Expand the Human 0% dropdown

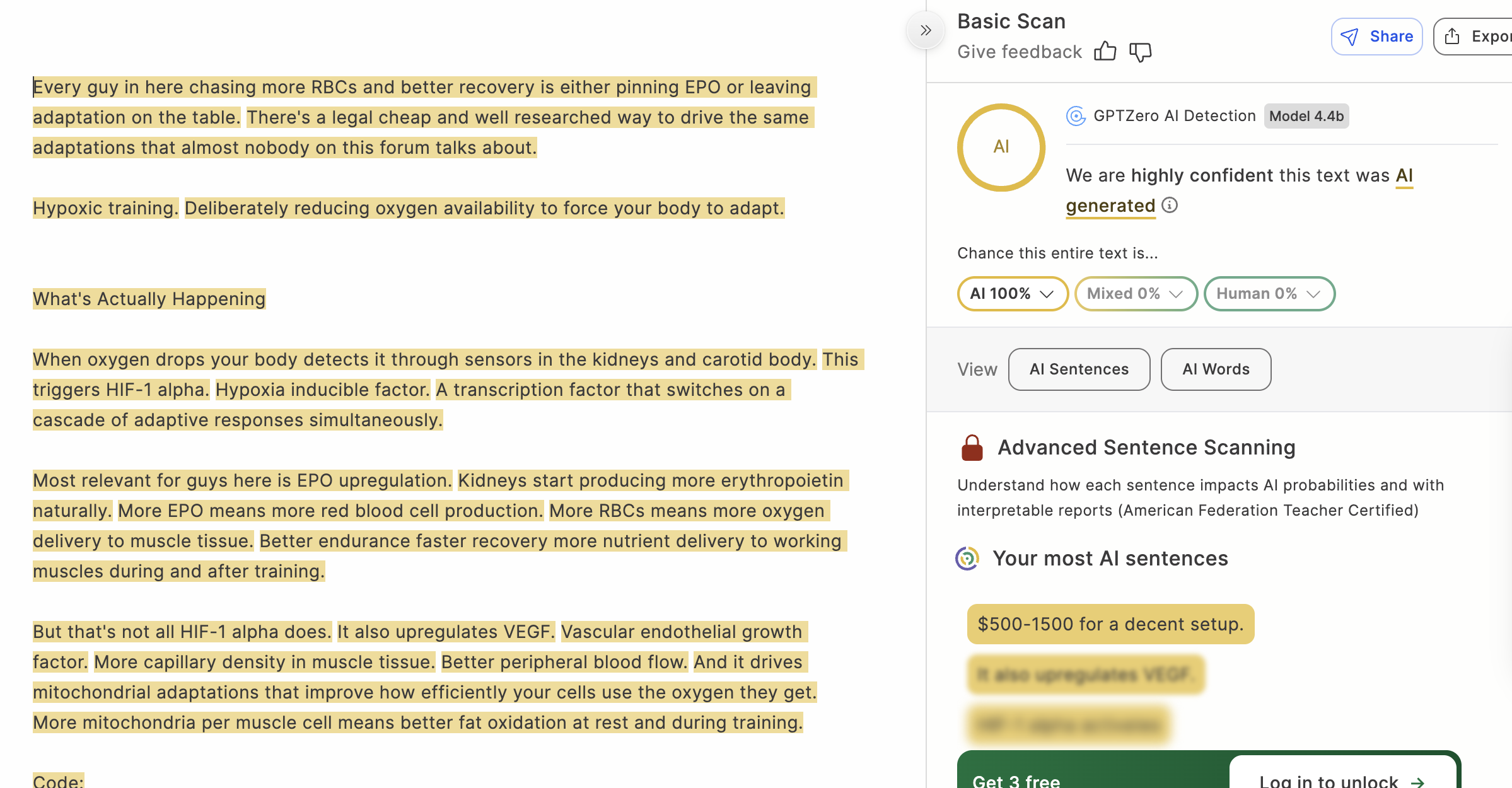tap(1269, 294)
